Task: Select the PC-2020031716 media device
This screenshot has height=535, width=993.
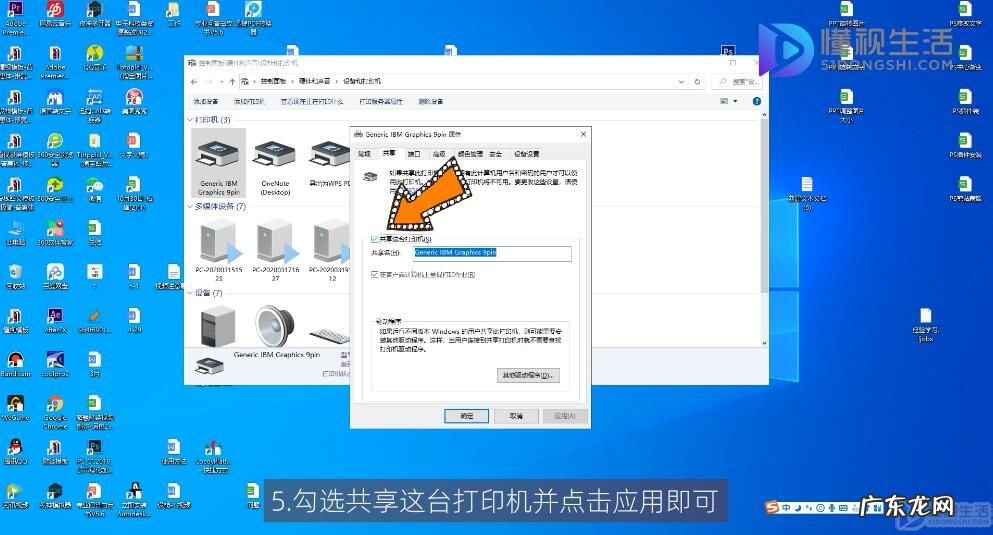Action: 275,248
